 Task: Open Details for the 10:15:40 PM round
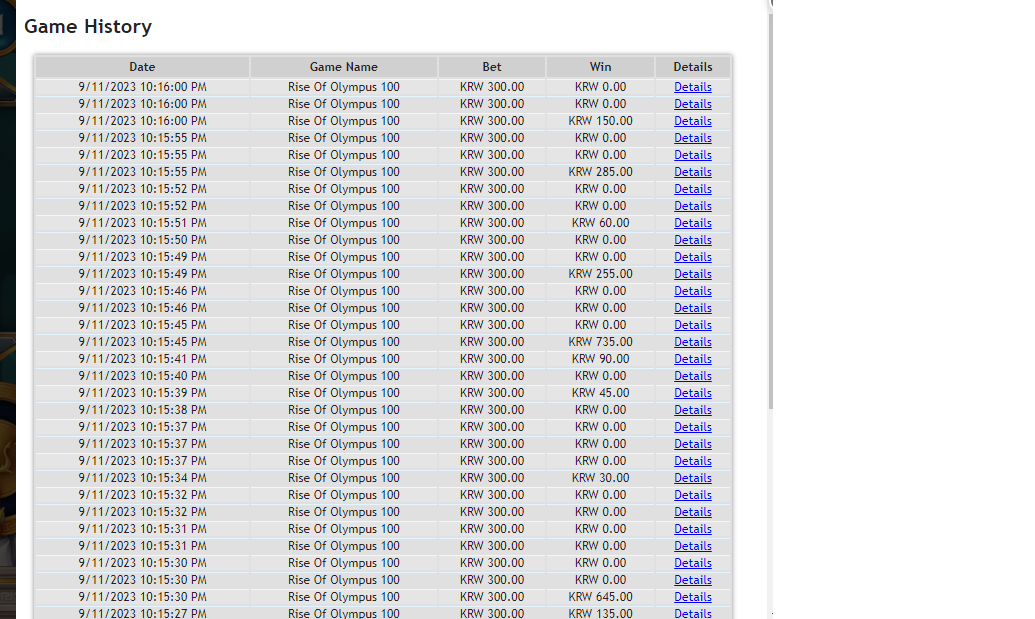click(x=692, y=375)
